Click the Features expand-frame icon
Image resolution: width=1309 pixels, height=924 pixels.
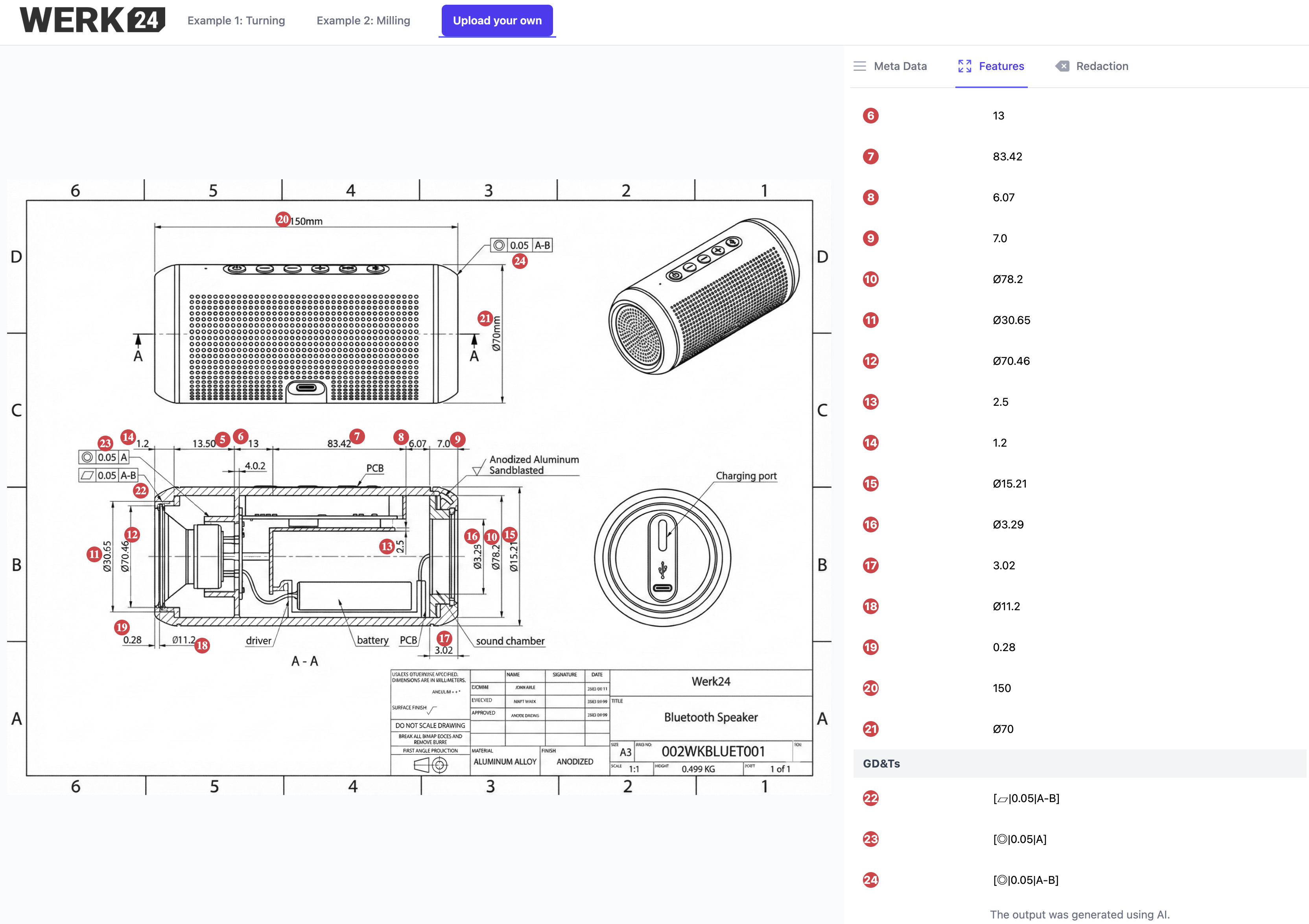tap(965, 66)
